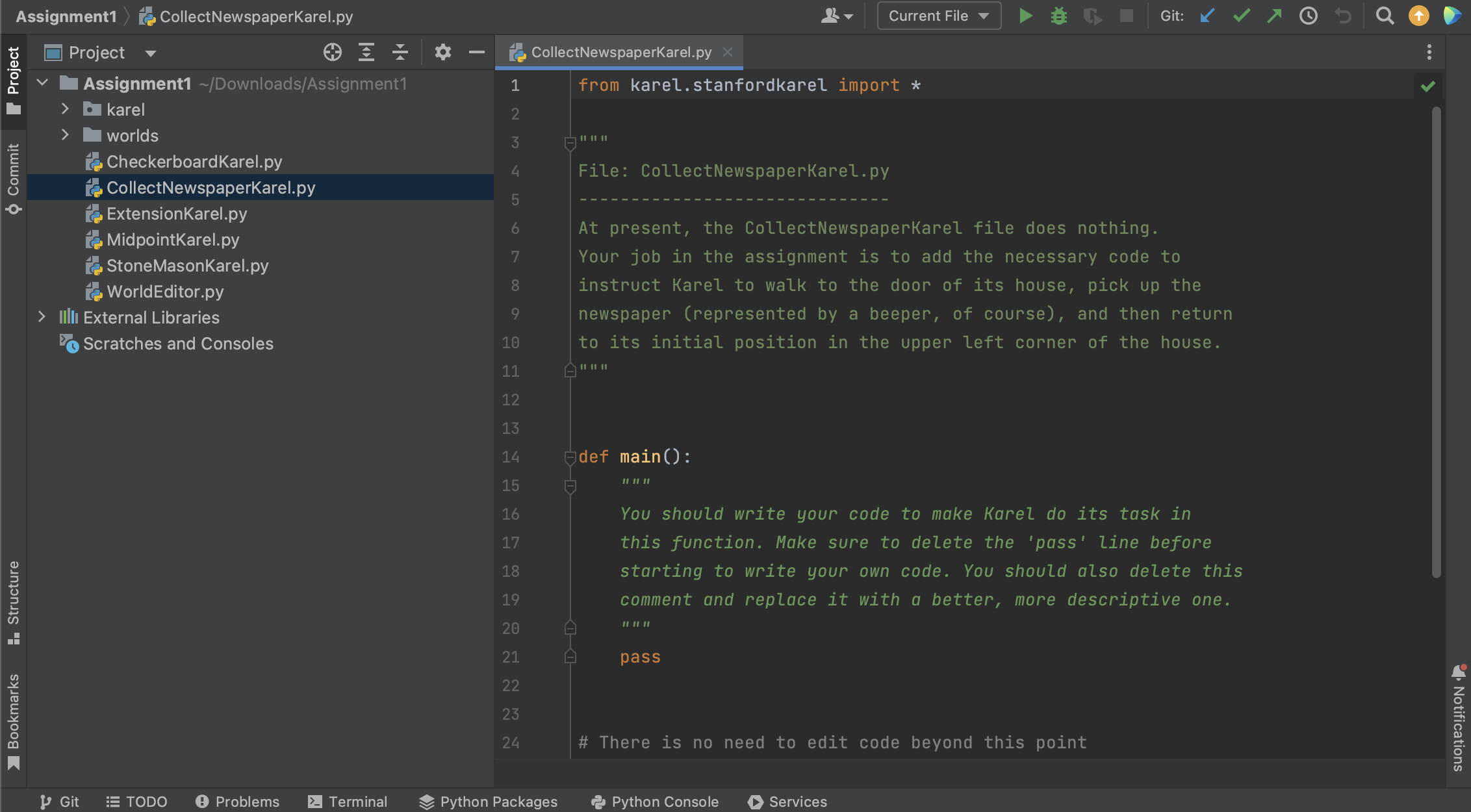Close the CollectNewspaperKarel.py editor tab

(x=728, y=52)
